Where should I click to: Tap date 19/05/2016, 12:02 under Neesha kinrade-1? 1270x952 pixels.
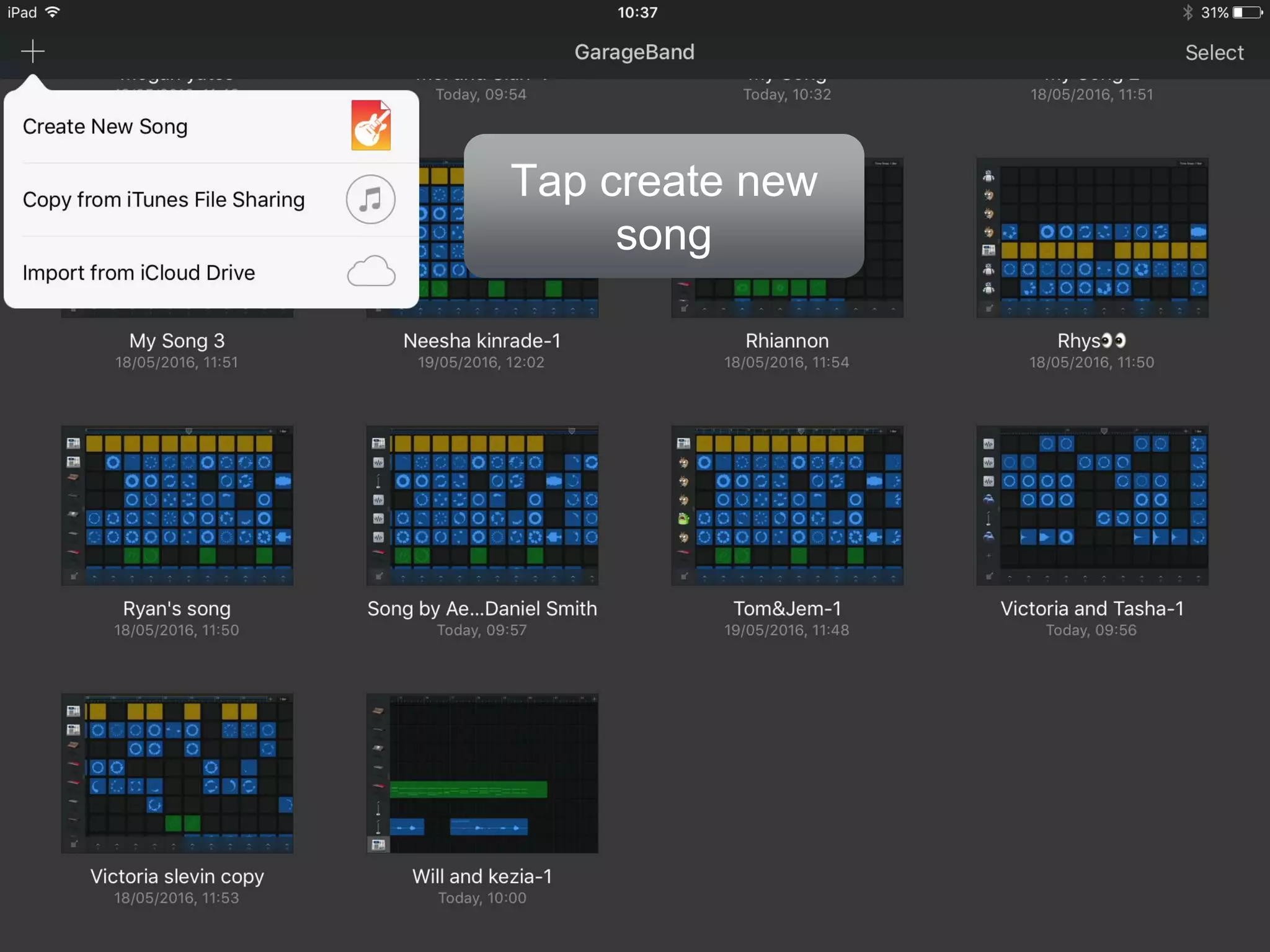tap(482, 363)
